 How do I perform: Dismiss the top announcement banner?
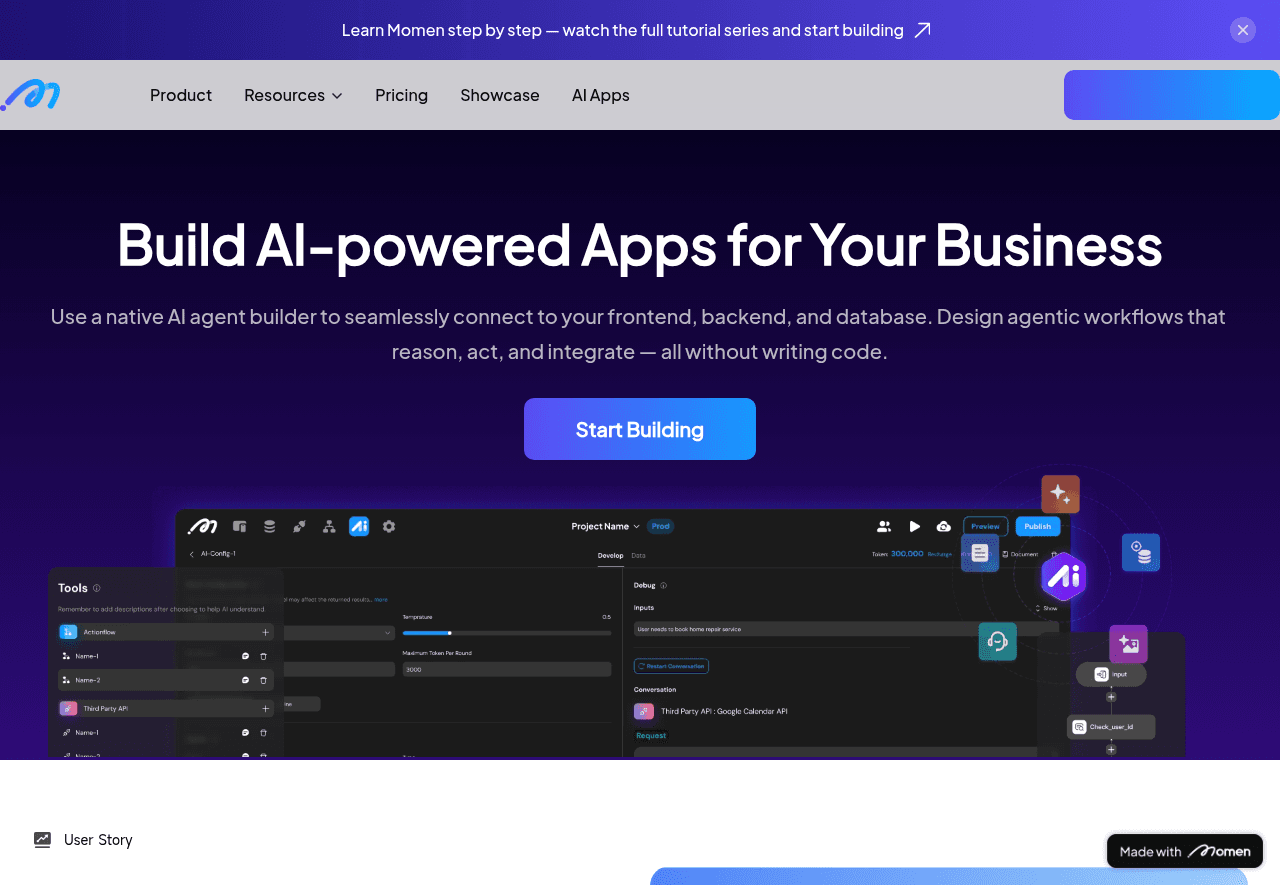pos(1243,30)
